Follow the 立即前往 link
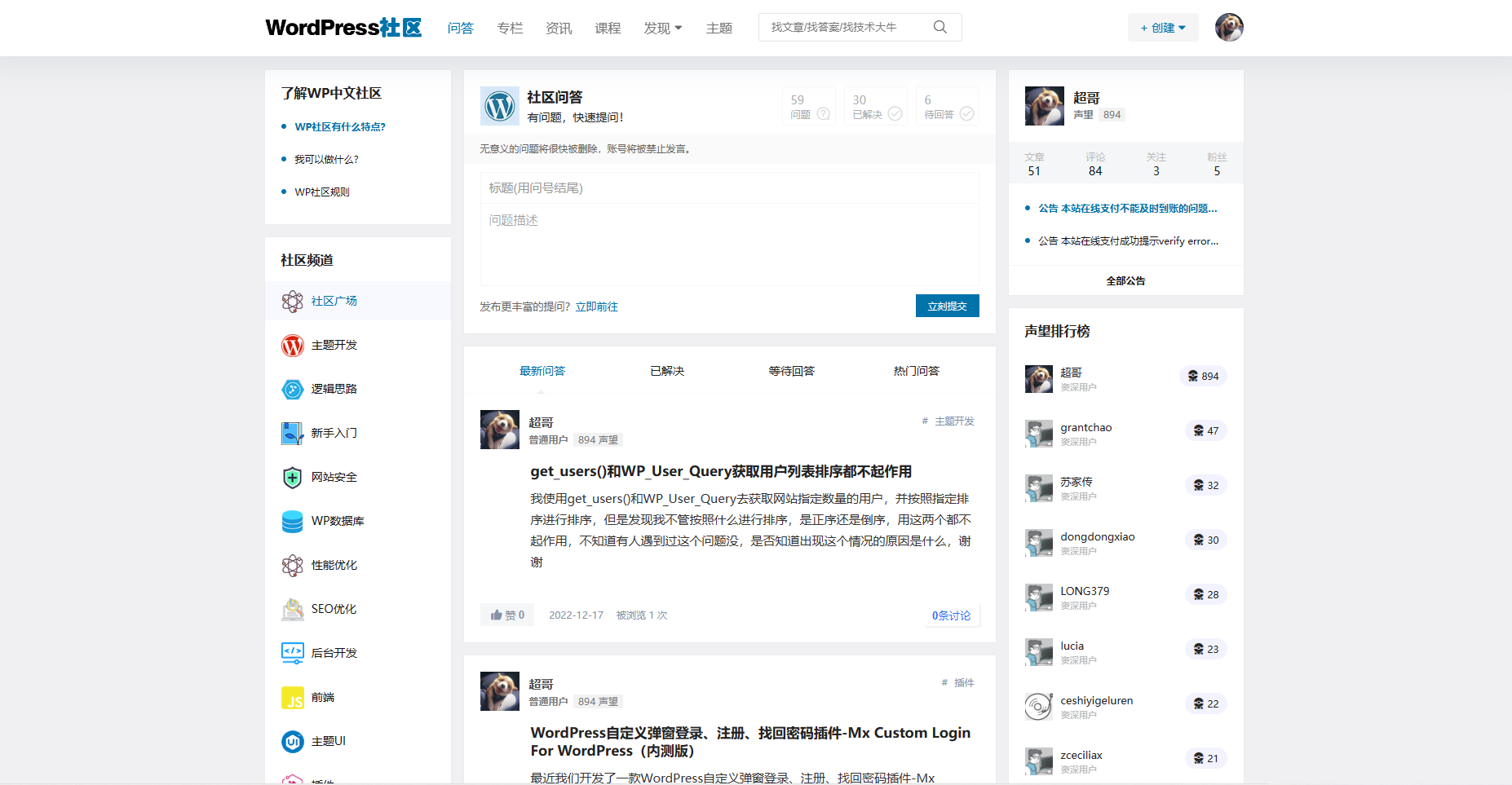 click(x=597, y=307)
